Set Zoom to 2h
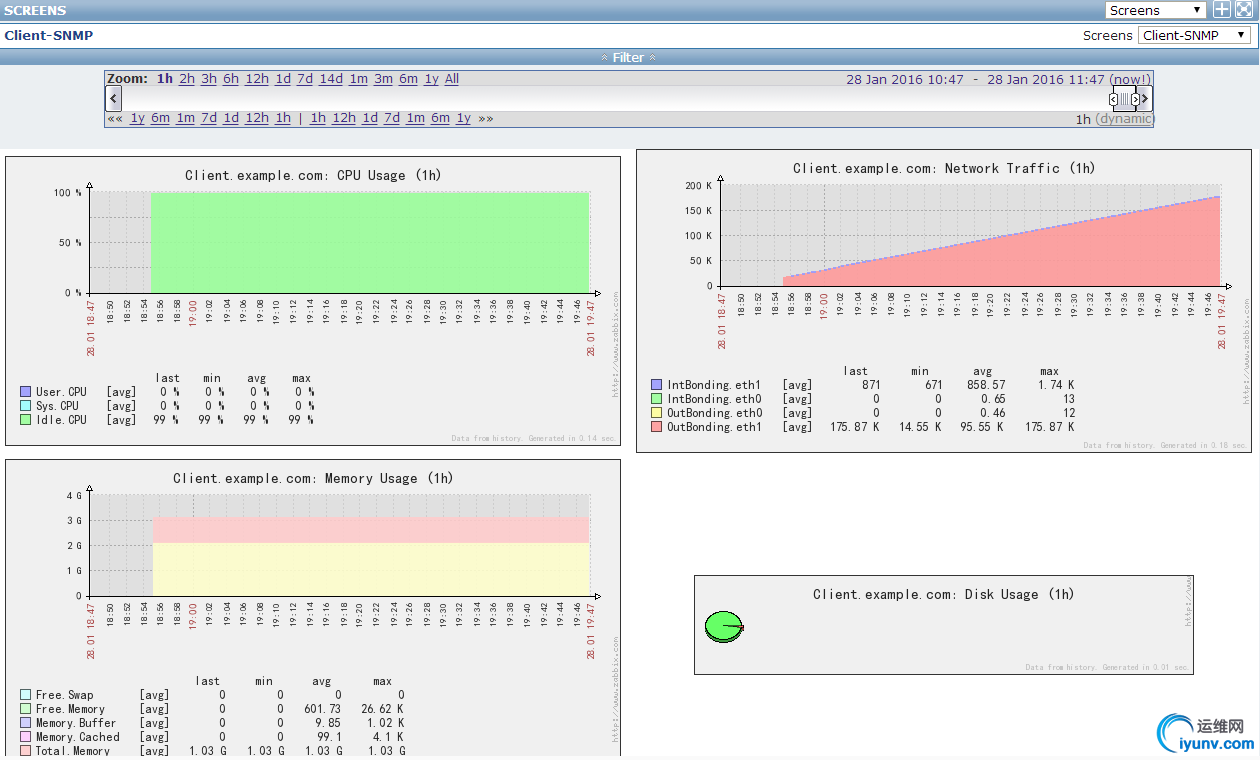Viewport: 1260px width, 760px height. (187, 79)
